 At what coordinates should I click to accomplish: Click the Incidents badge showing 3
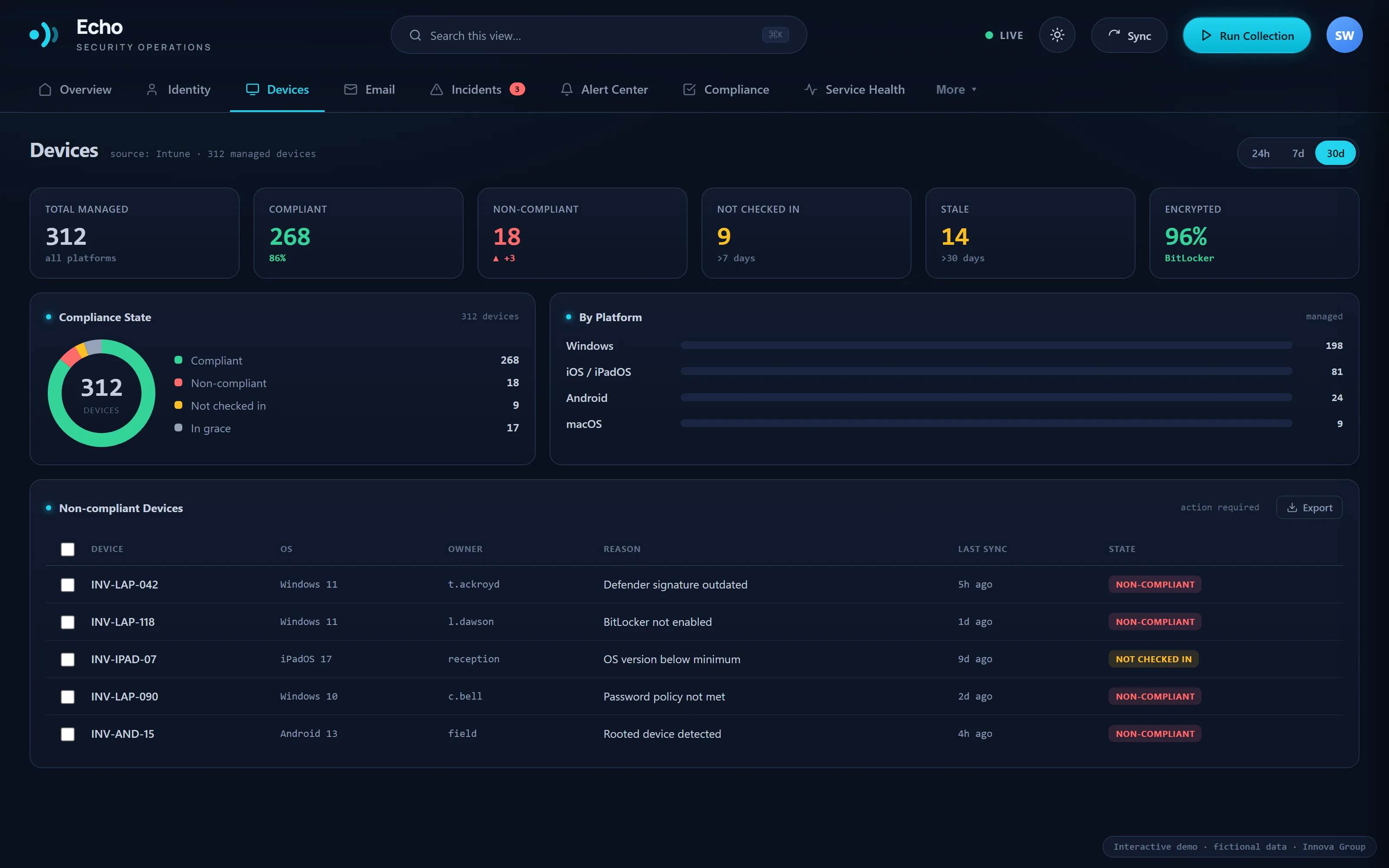coord(517,89)
